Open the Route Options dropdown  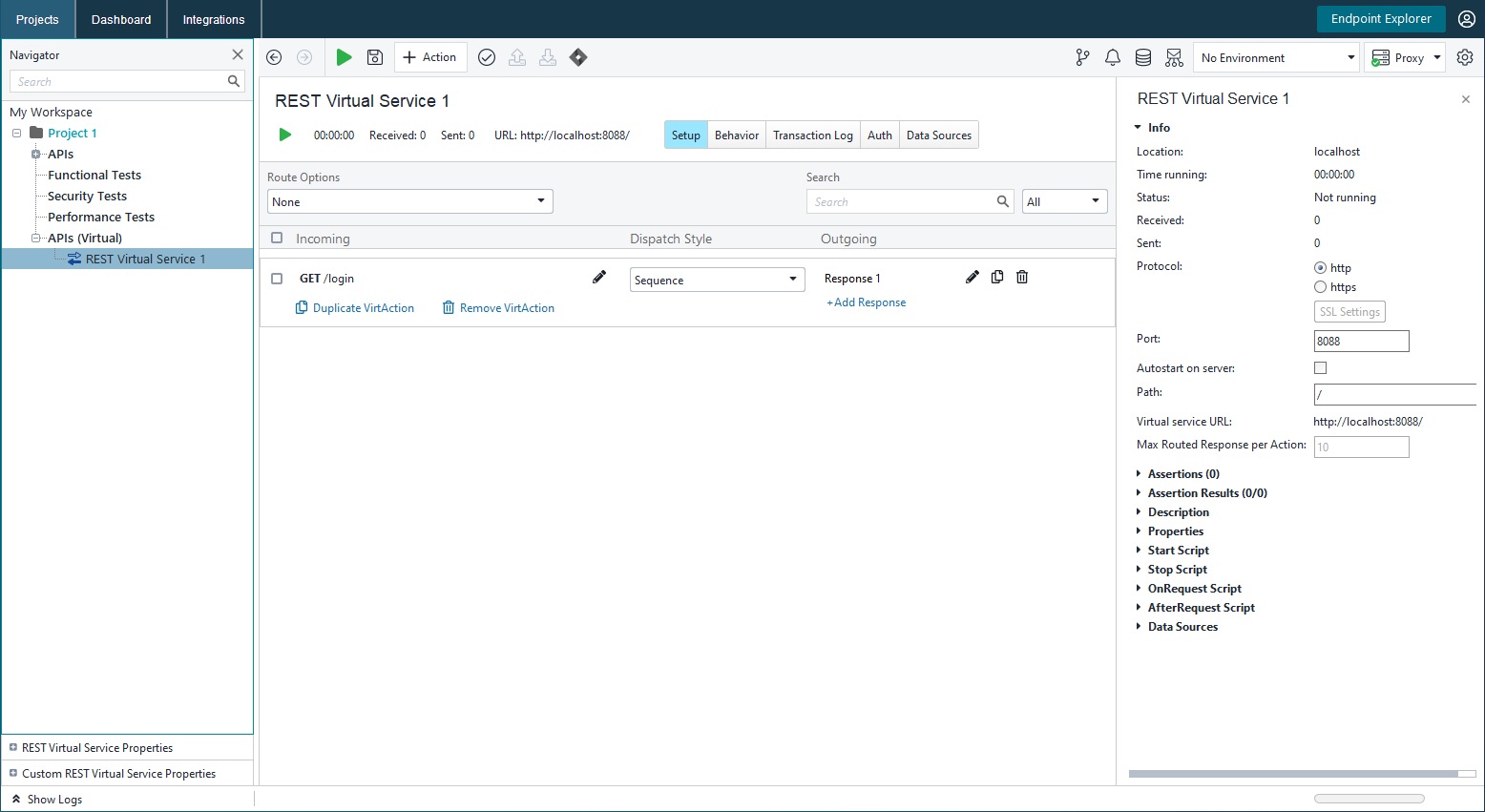click(x=409, y=201)
